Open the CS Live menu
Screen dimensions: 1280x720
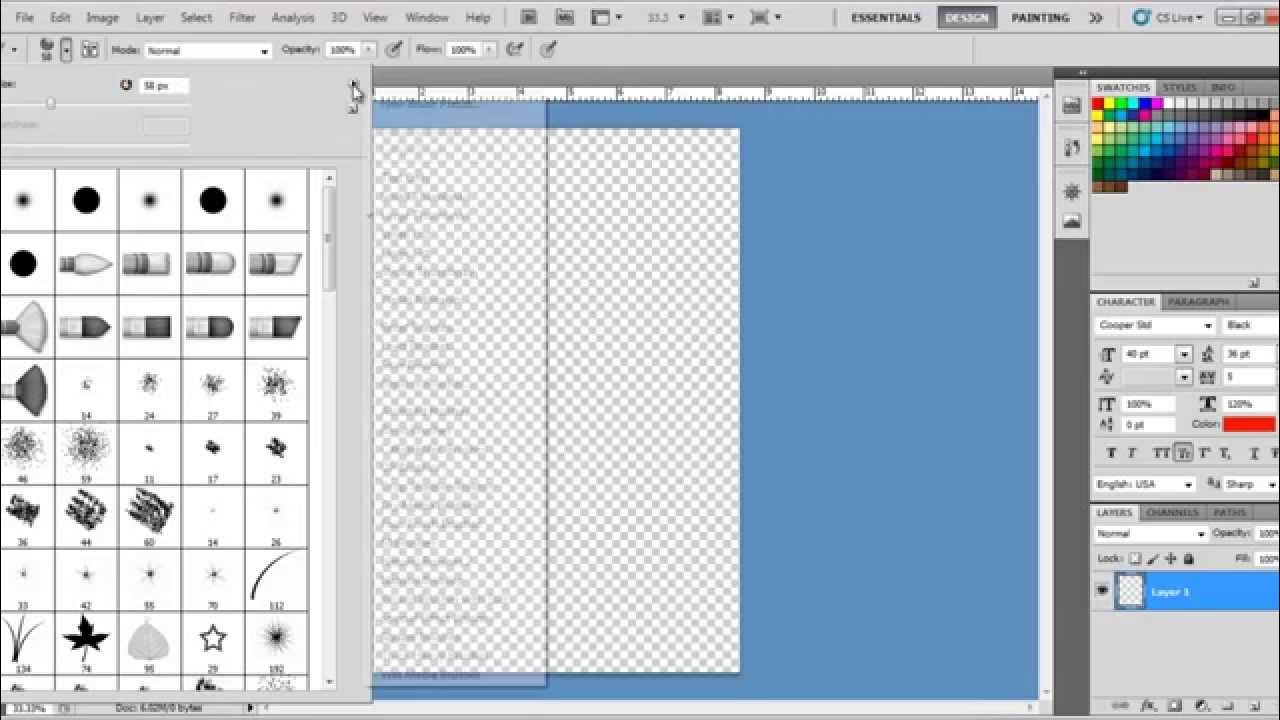click(x=1169, y=18)
